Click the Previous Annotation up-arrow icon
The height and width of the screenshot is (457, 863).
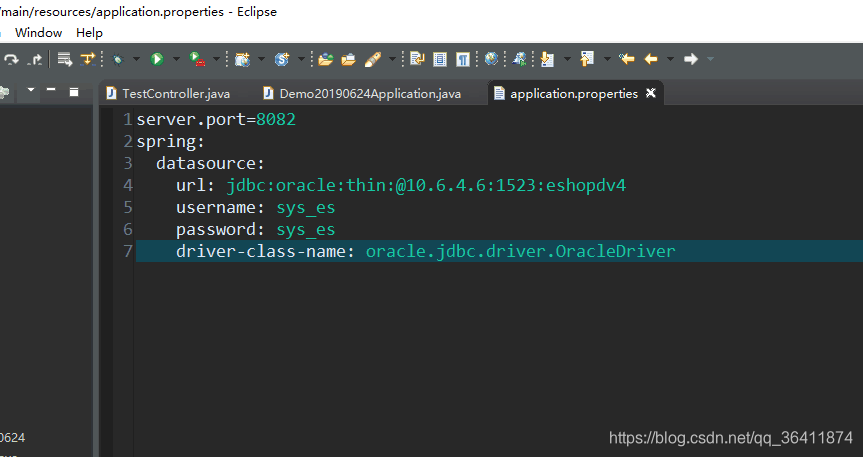(587, 59)
